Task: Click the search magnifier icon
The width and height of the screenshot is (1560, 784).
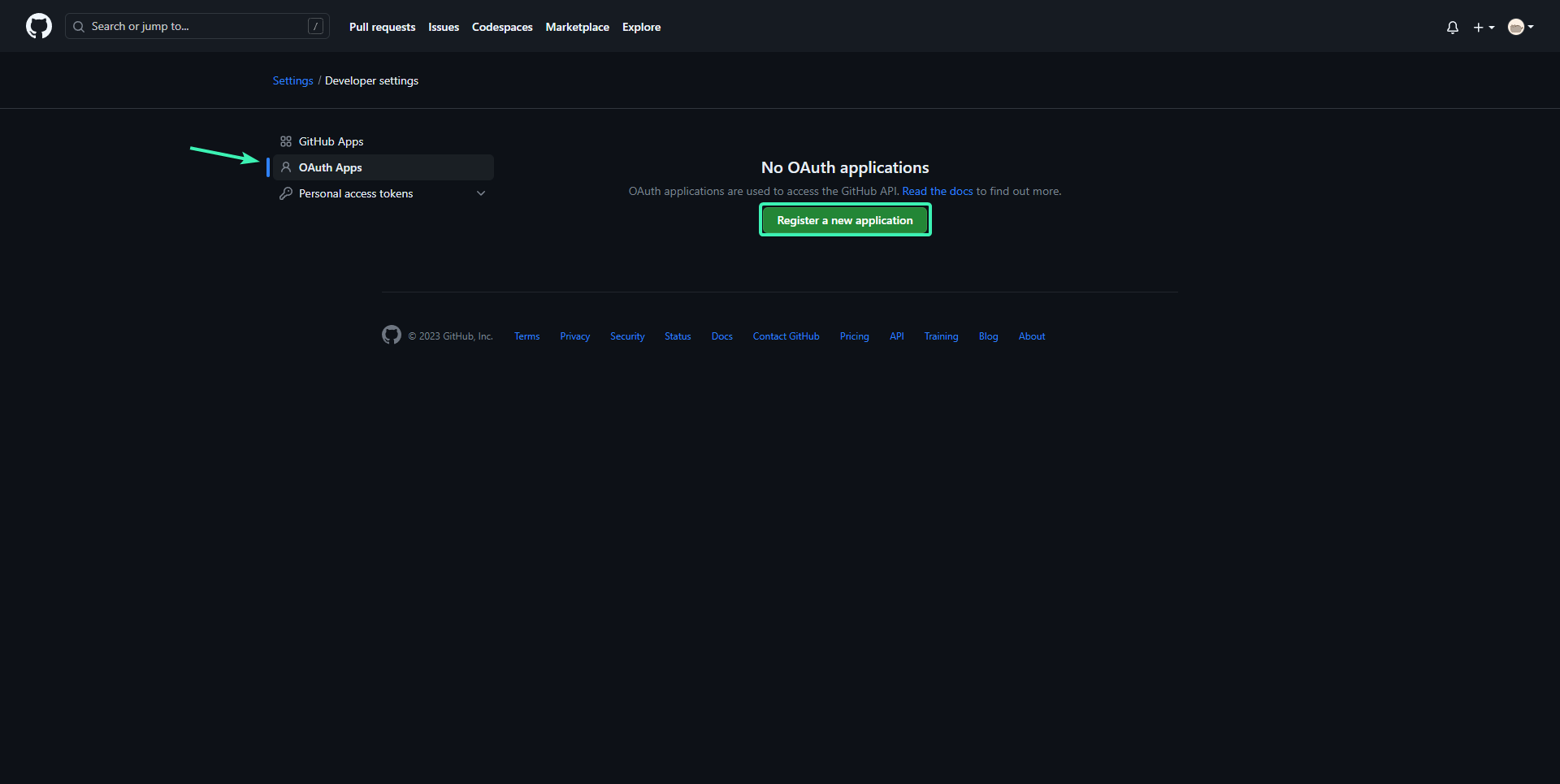Action: [79, 26]
